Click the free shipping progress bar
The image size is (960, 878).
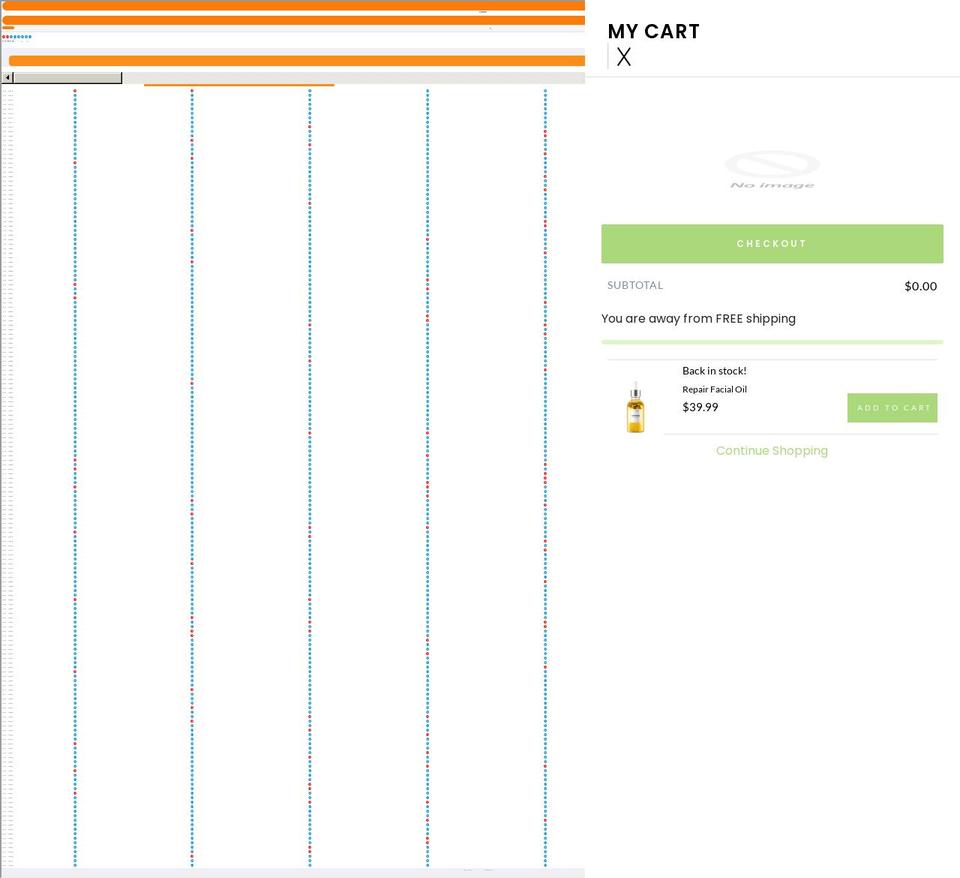[x=772, y=342]
